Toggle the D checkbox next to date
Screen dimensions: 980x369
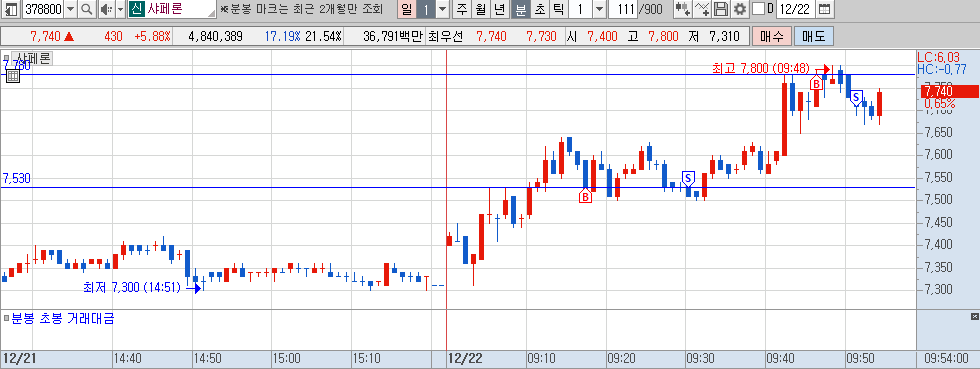pyautogui.click(x=758, y=9)
